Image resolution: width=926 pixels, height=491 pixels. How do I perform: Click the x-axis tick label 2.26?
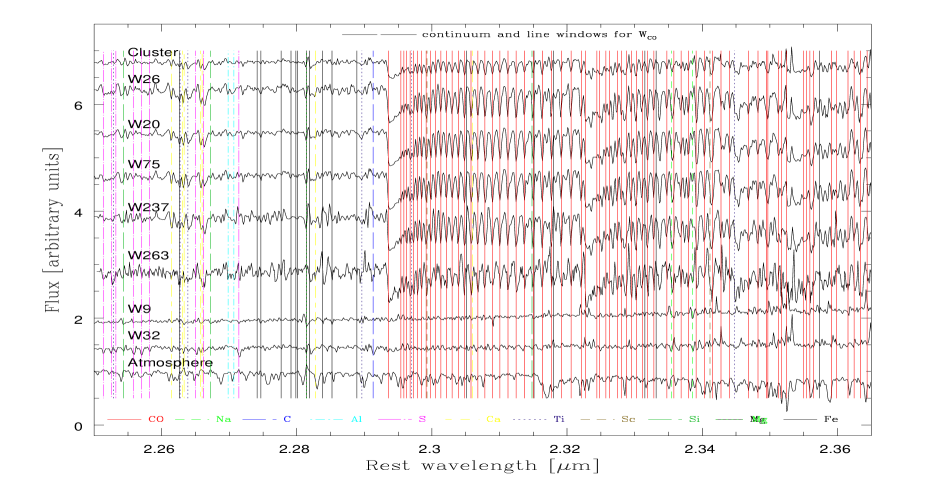pyautogui.click(x=161, y=448)
